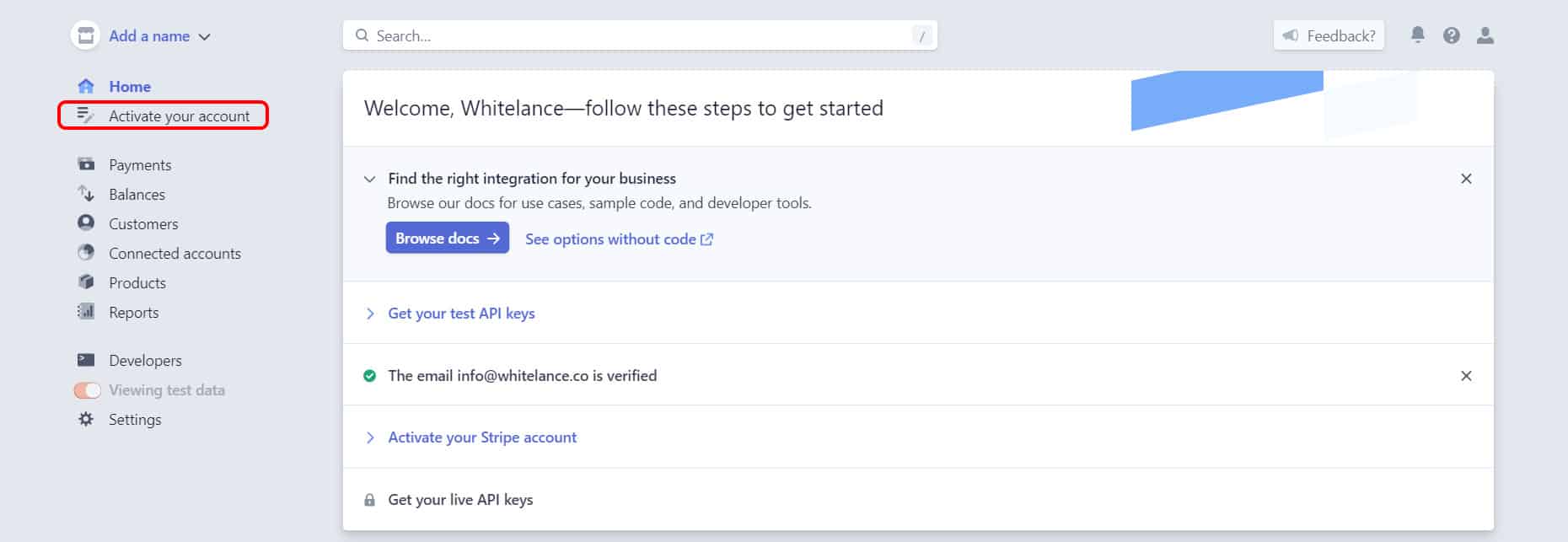Open the Feedback button
The width and height of the screenshot is (1568, 542).
1329,35
